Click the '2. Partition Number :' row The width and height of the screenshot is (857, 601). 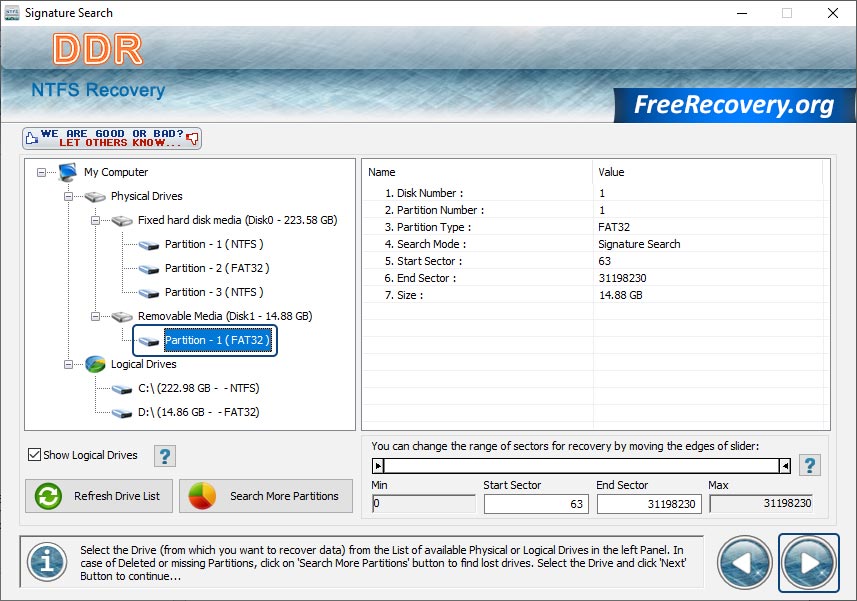click(x=594, y=210)
